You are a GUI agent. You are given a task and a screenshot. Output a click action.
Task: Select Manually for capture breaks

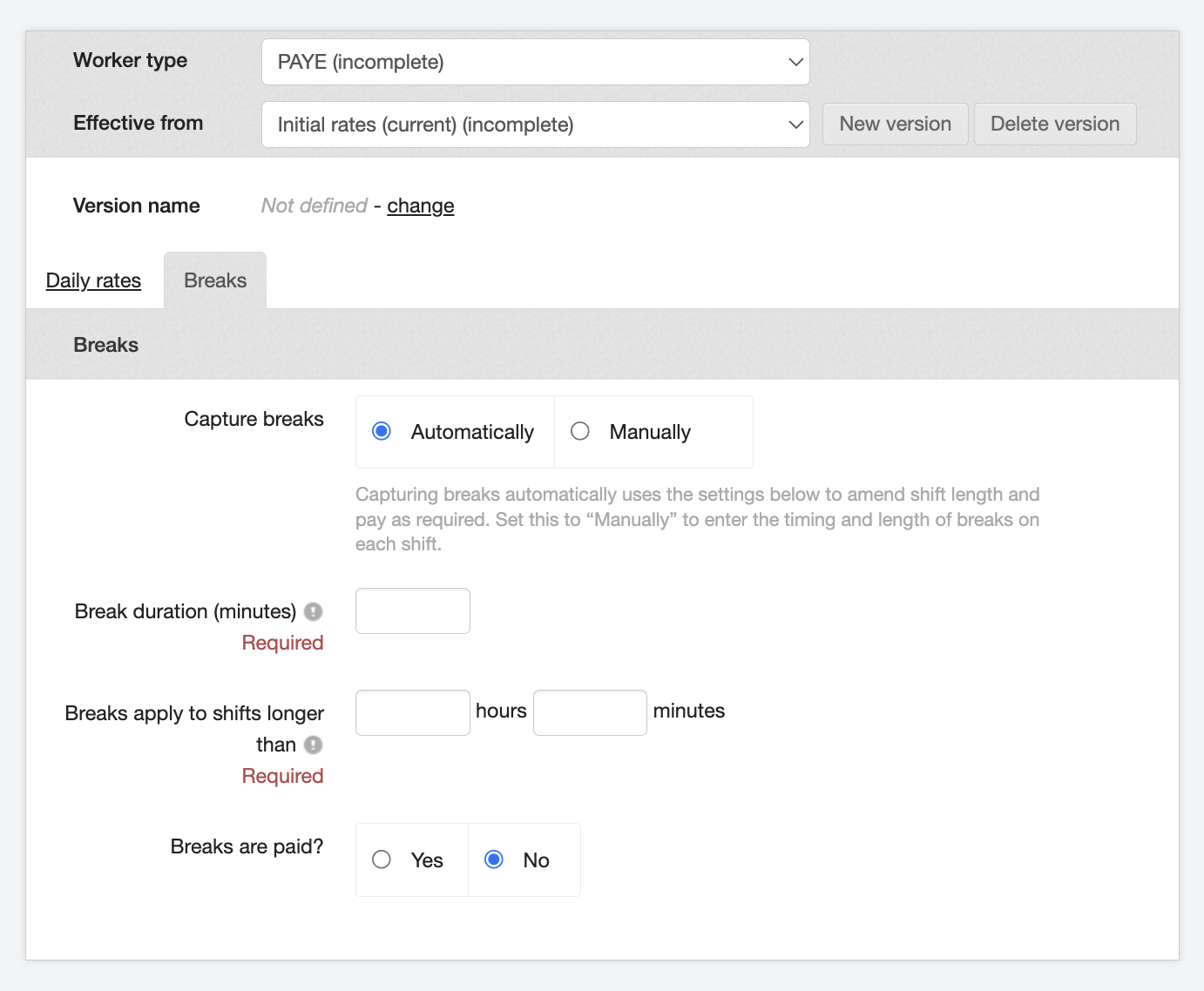pyautogui.click(x=580, y=432)
